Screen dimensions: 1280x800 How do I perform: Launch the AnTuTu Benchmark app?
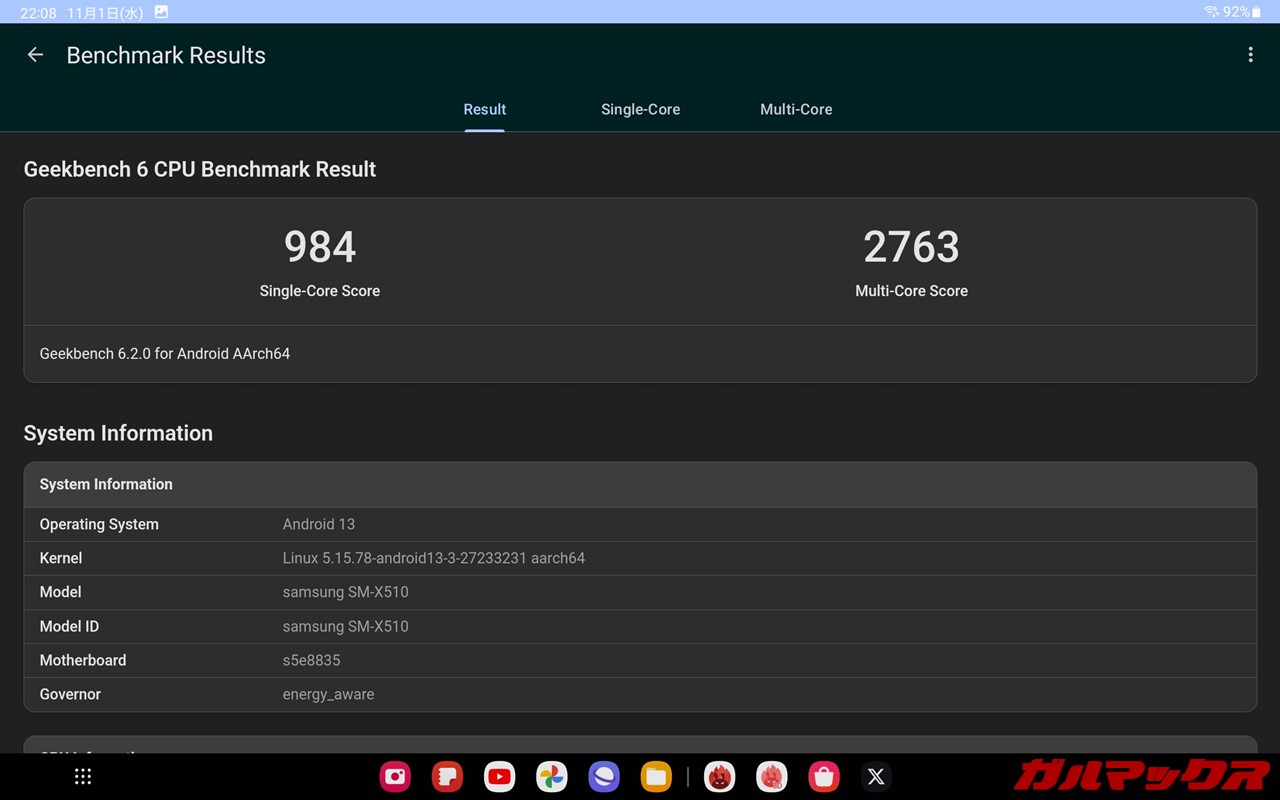pos(719,777)
